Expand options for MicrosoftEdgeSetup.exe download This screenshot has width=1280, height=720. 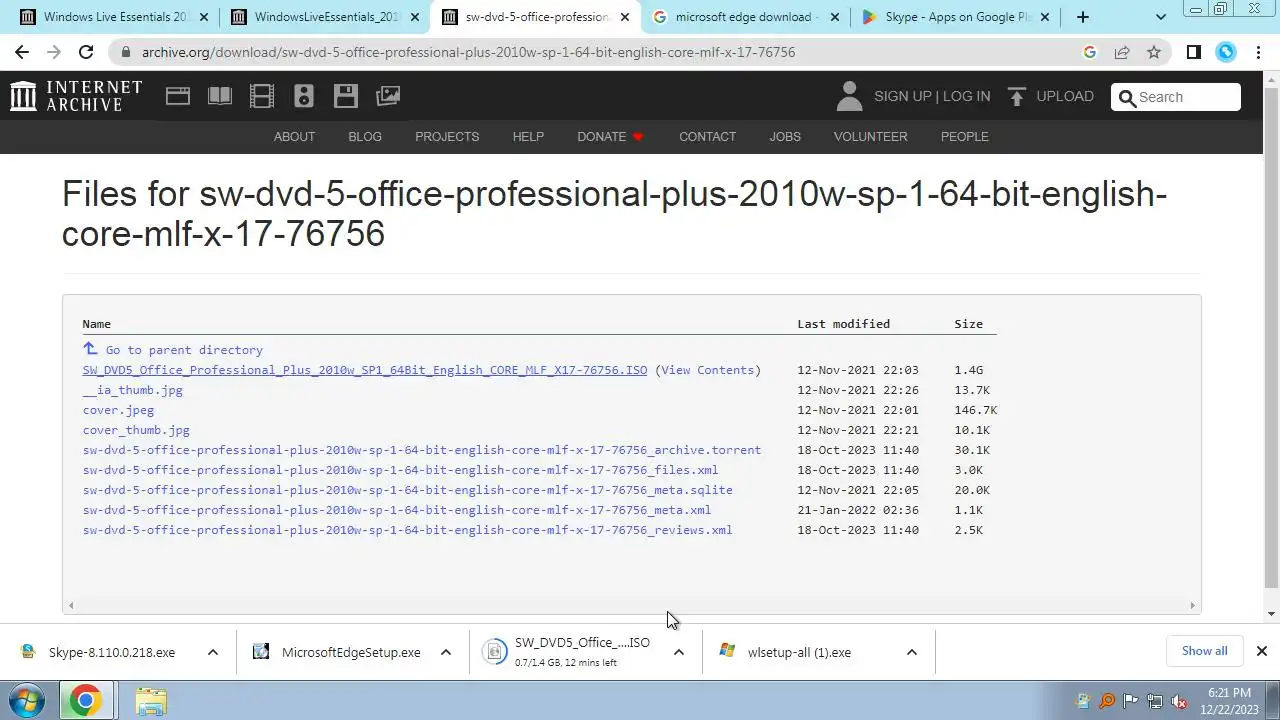pyautogui.click(x=446, y=652)
